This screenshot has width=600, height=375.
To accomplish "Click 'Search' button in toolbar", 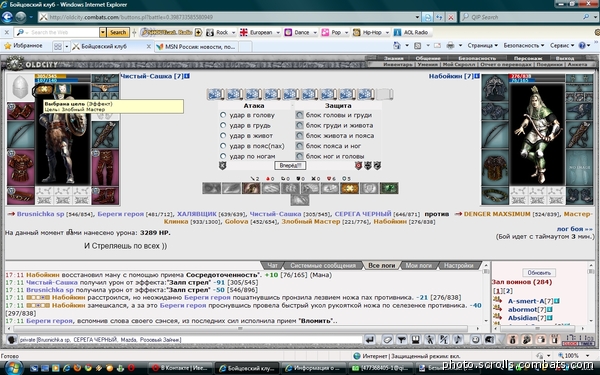I will click(x=118, y=33).
